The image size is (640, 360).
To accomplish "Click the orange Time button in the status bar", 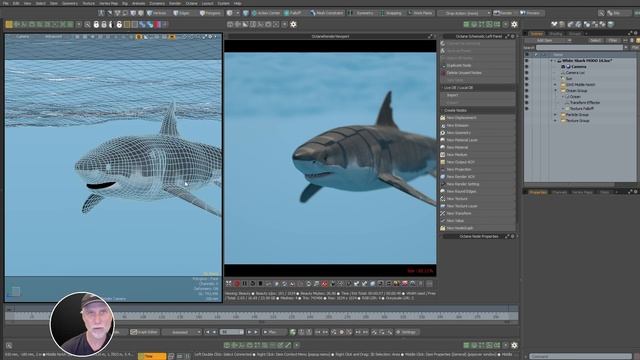I will (152, 356).
